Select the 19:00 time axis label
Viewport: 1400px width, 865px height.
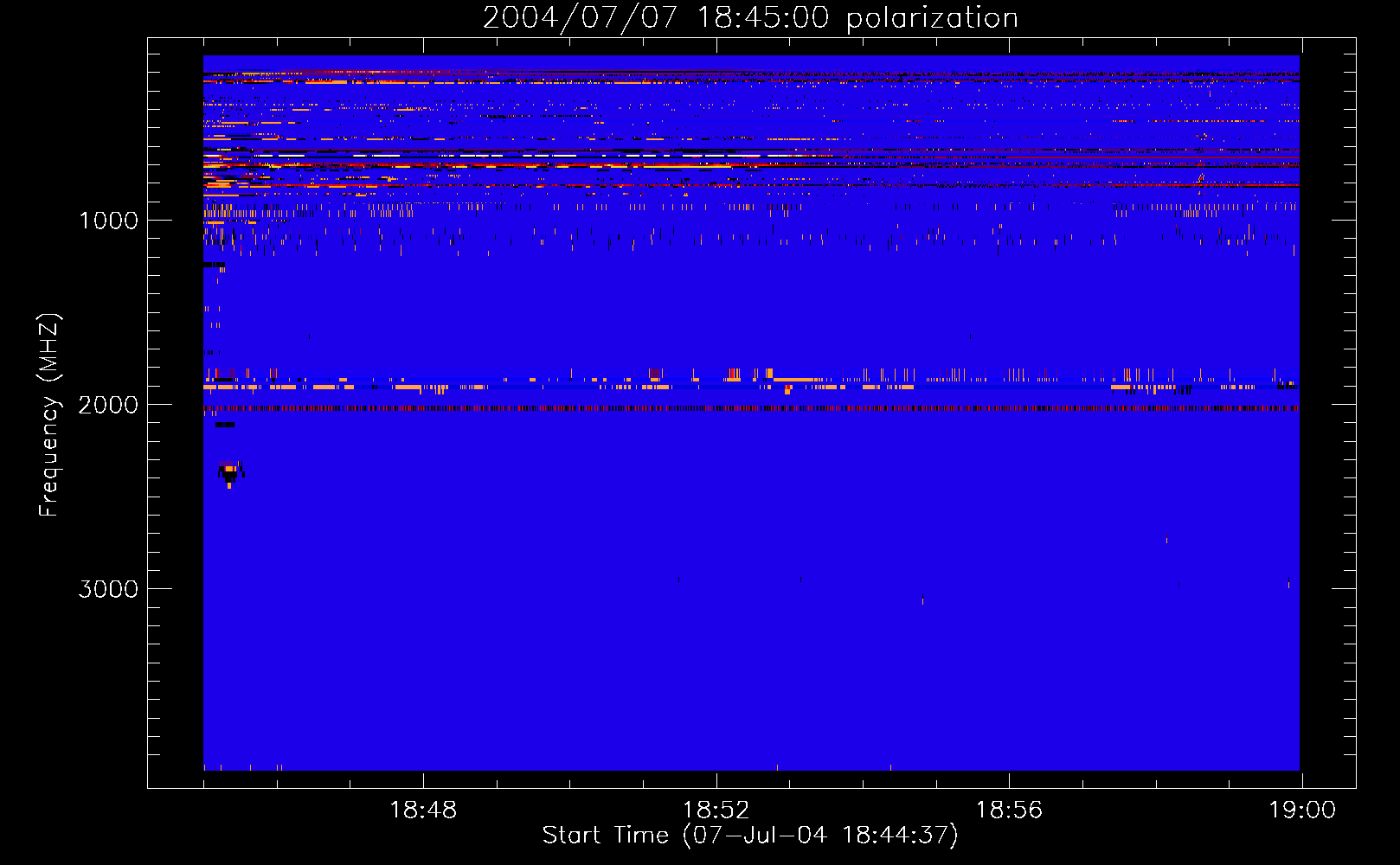(1302, 811)
